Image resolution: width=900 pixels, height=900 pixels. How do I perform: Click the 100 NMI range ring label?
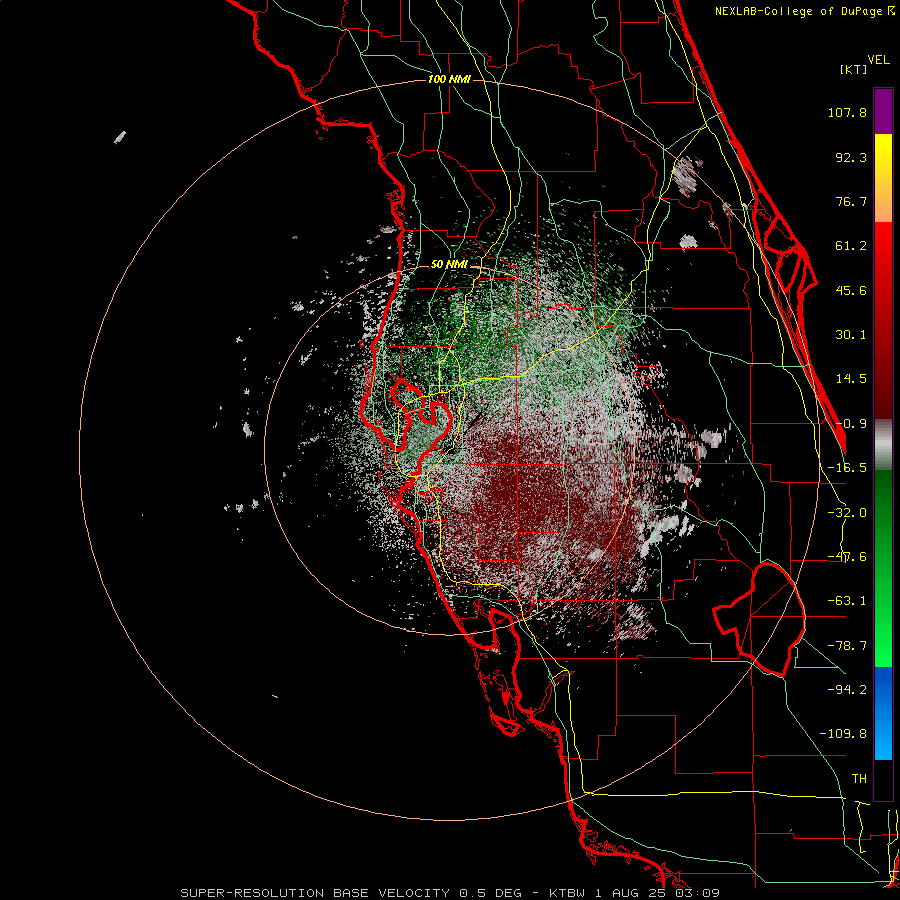click(449, 79)
